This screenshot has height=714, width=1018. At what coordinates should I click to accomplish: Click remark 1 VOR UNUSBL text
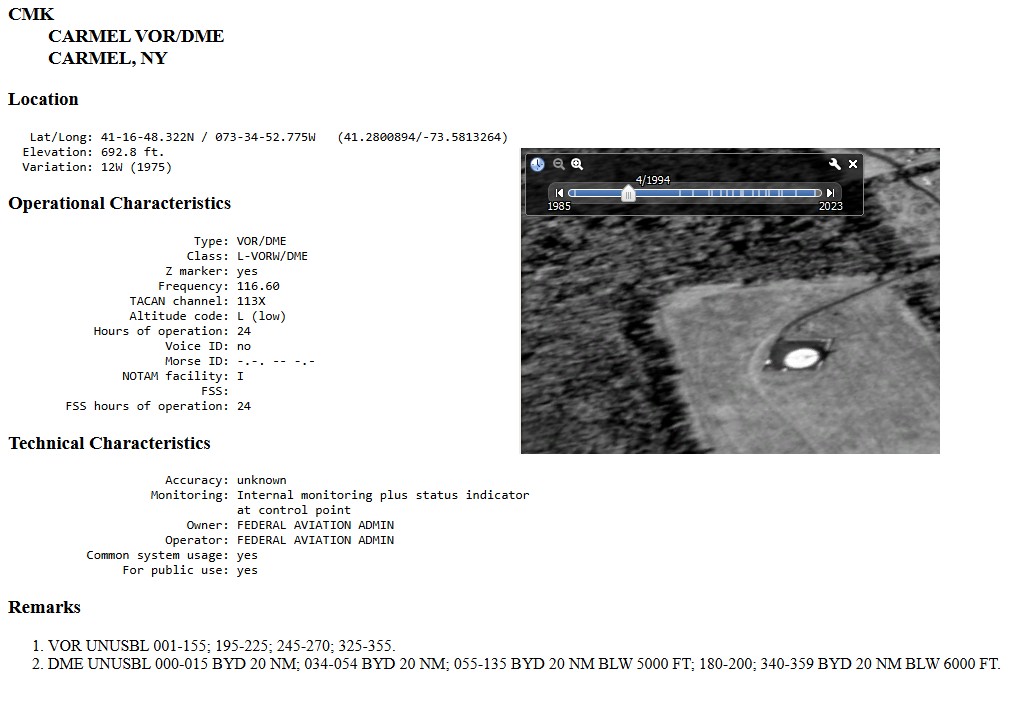point(221,646)
